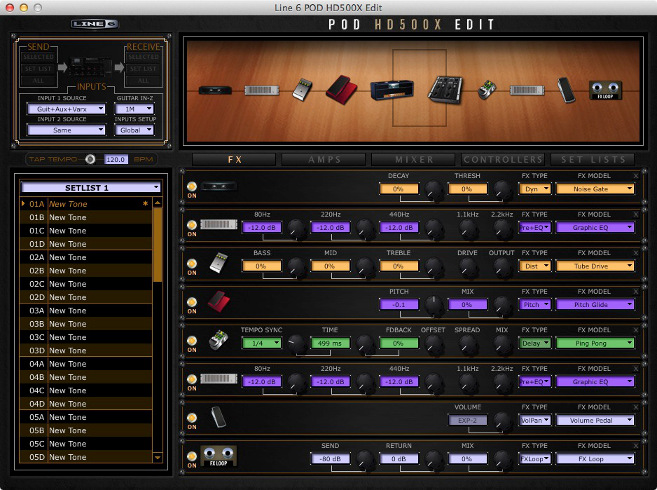Select the second Graphic EQ rack in signal chain
Viewport: 657px width, 490px height.
tap(527, 90)
